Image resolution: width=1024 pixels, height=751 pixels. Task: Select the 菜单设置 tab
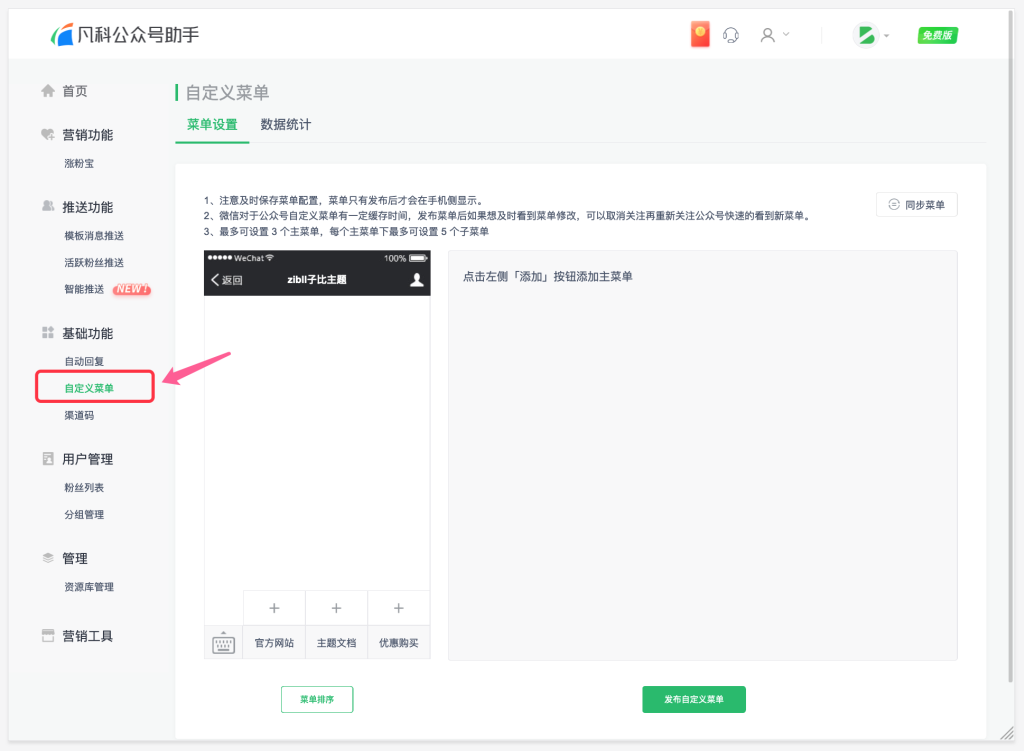[211, 126]
